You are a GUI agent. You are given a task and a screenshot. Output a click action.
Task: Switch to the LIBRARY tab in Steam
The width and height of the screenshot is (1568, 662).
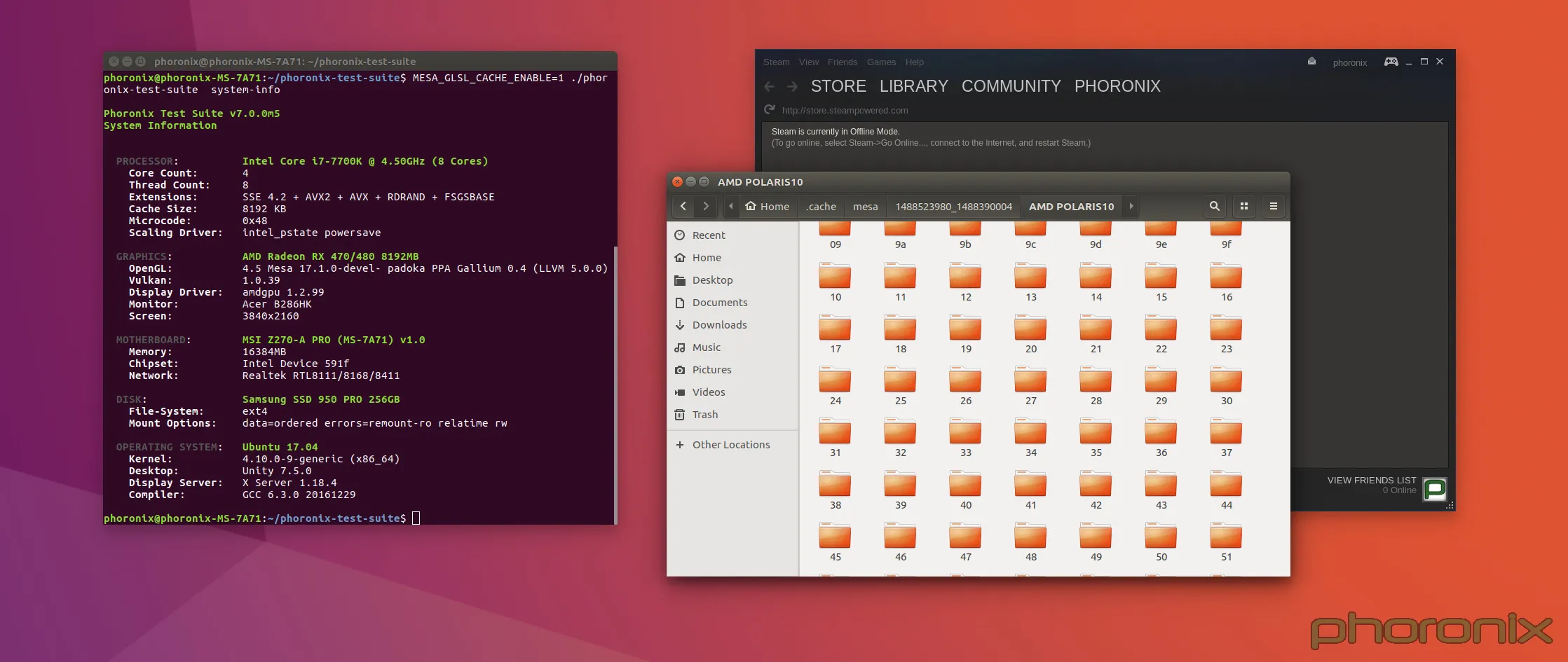(913, 86)
